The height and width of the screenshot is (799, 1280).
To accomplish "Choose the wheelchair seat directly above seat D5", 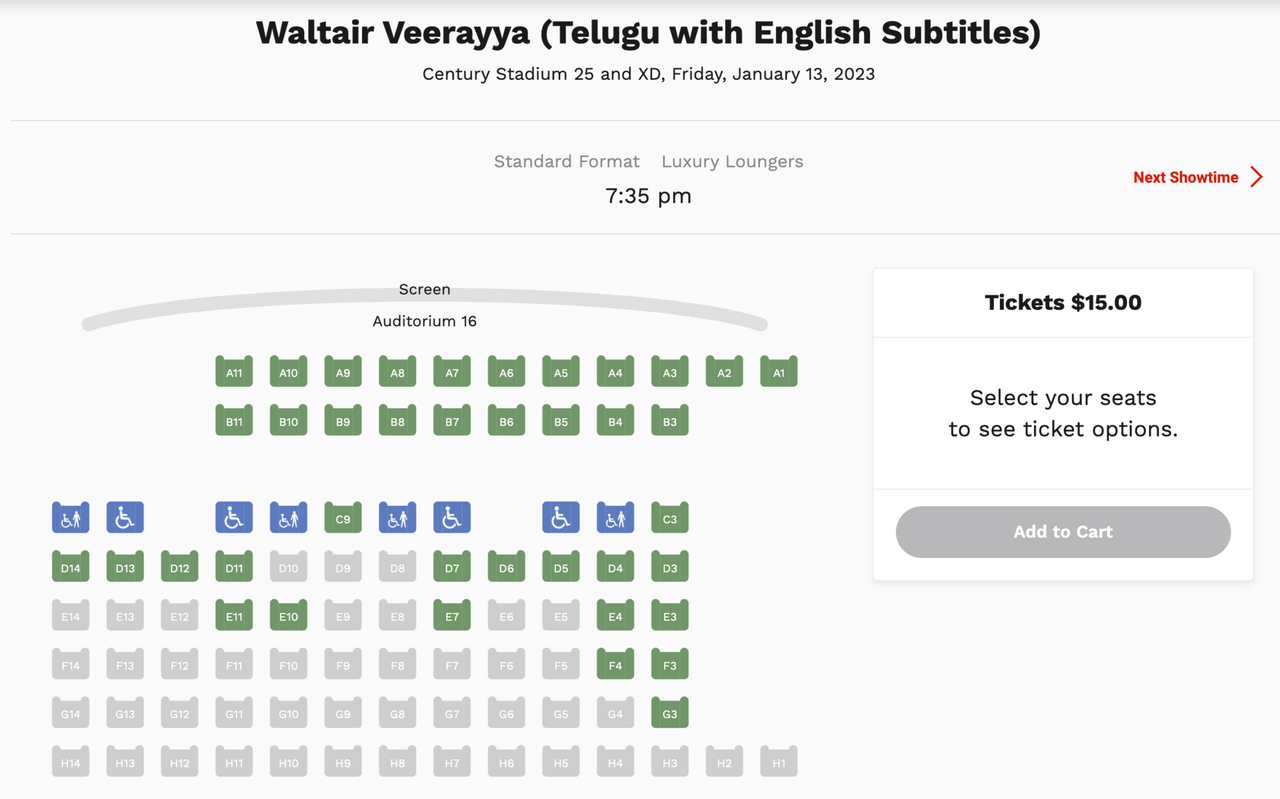I will pos(561,518).
